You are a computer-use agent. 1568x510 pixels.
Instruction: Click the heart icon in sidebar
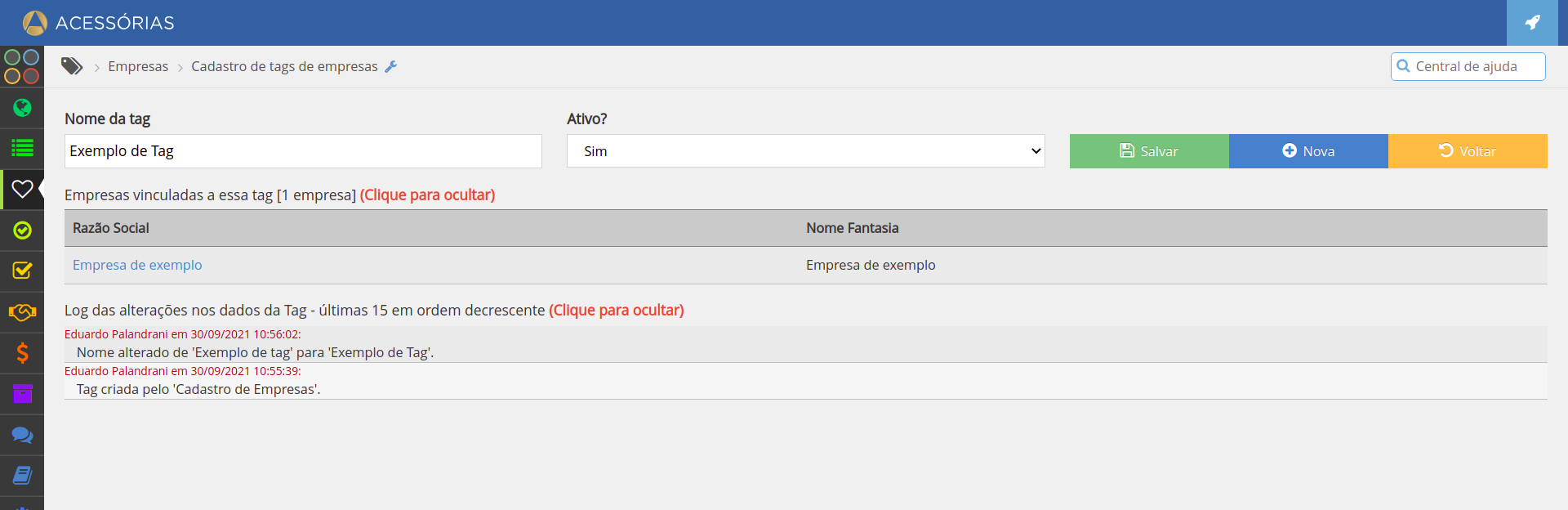click(22, 189)
